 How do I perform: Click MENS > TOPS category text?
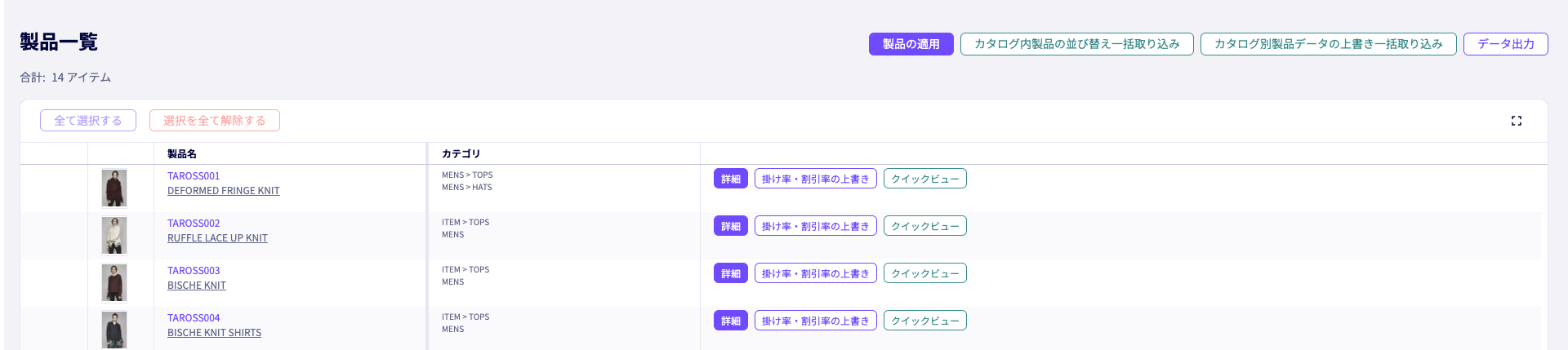pyautogui.click(x=467, y=175)
